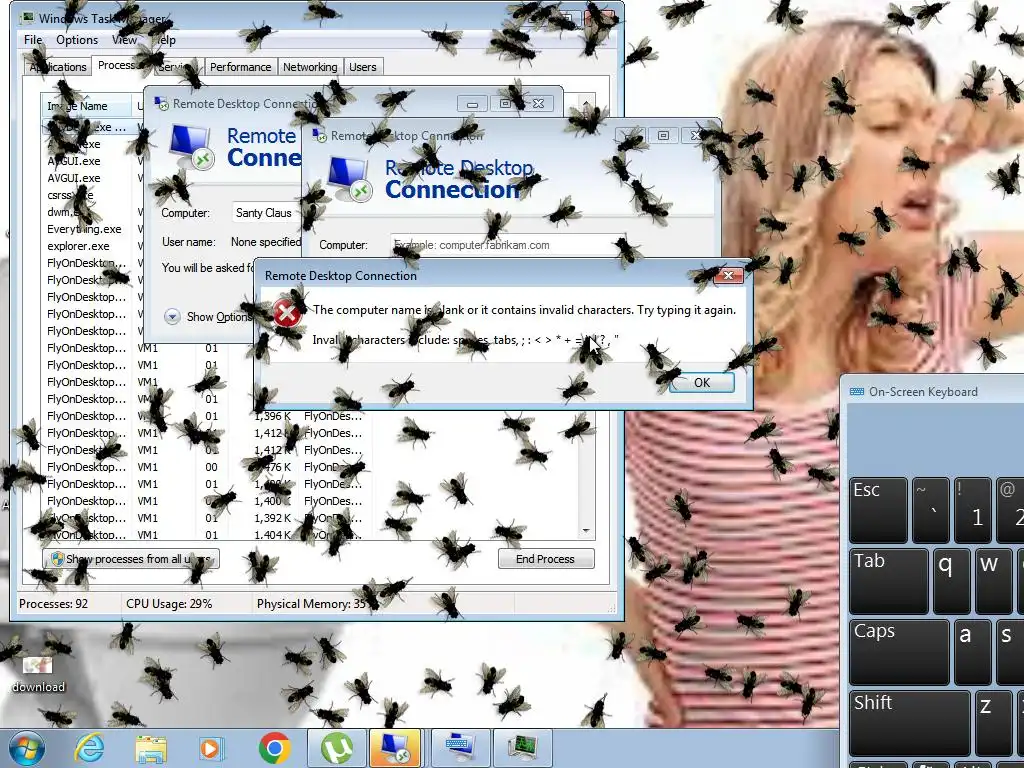Click the a key on On-Screen Keyboard
Image resolution: width=1024 pixels, height=768 pixels.
click(x=972, y=652)
